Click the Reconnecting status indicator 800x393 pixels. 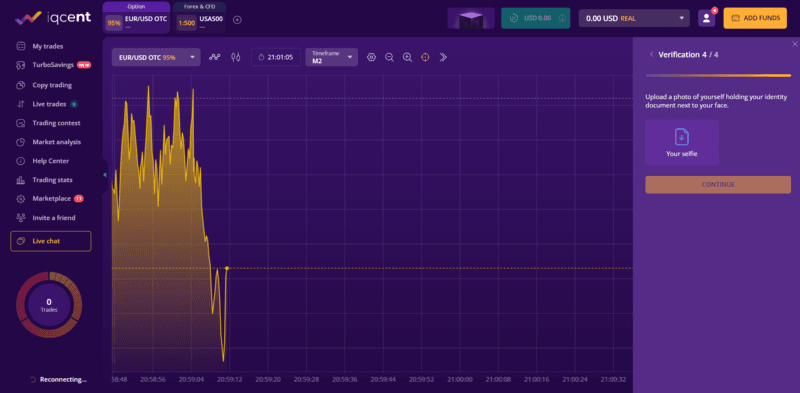click(58, 380)
